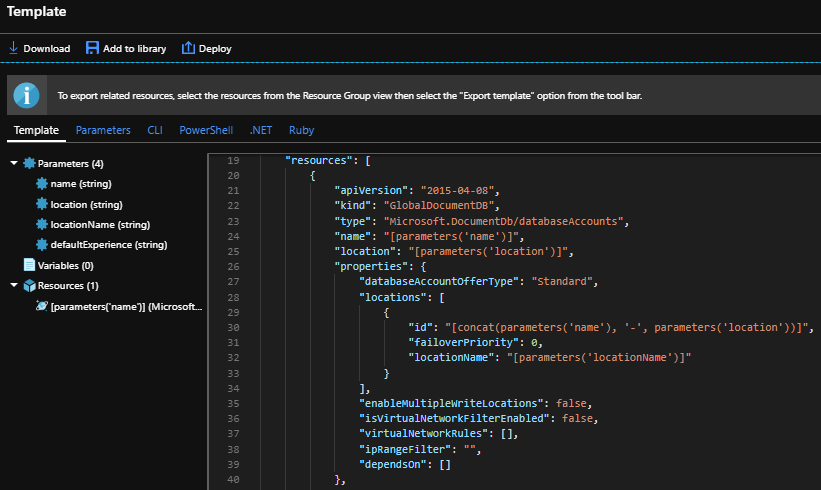Click the Add to library save icon
Screen dimensions: 821x490
pyautogui.click(x=92, y=48)
